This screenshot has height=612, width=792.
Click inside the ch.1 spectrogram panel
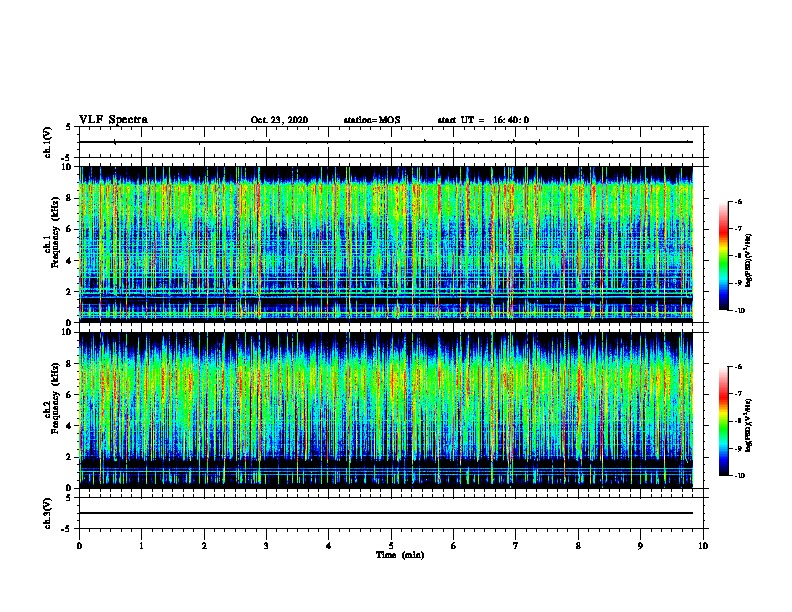pos(386,244)
